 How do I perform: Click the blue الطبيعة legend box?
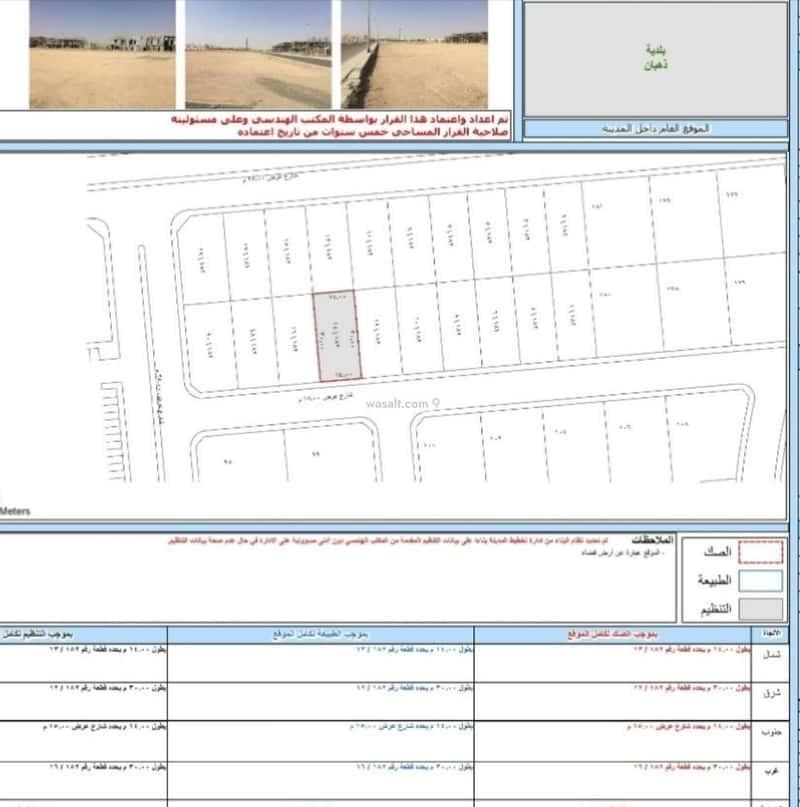coord(761,580)
